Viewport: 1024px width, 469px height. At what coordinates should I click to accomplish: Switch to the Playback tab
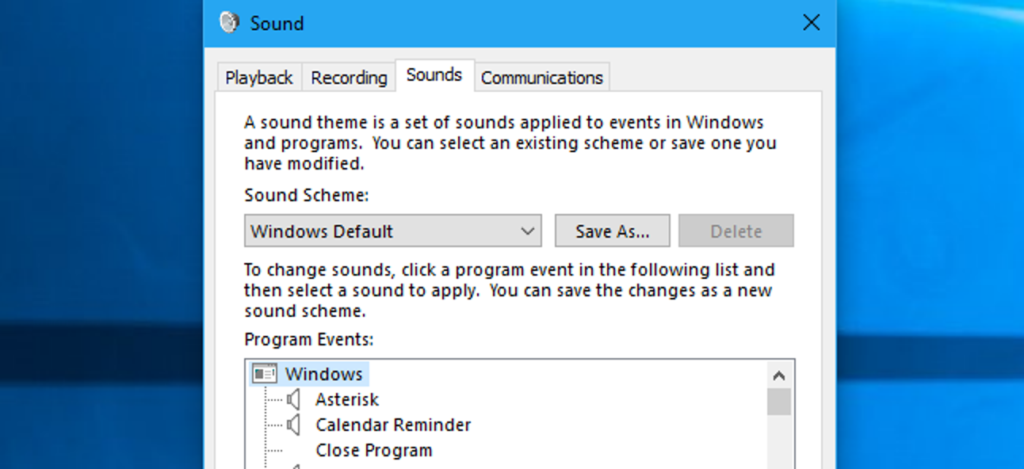tap(259, 77)
